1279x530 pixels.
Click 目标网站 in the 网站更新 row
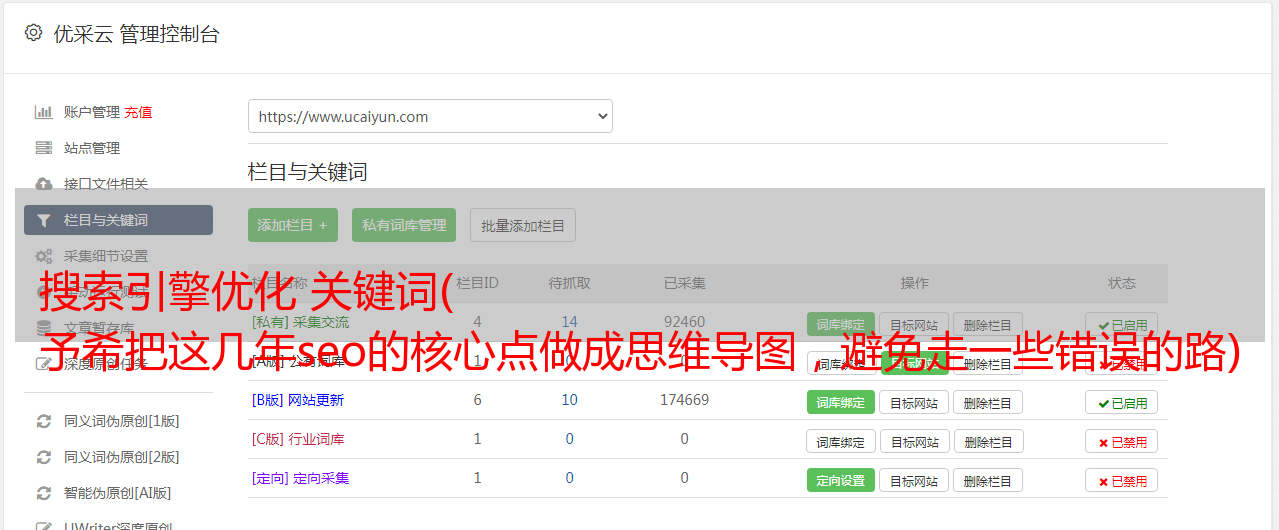coord(914,402)
